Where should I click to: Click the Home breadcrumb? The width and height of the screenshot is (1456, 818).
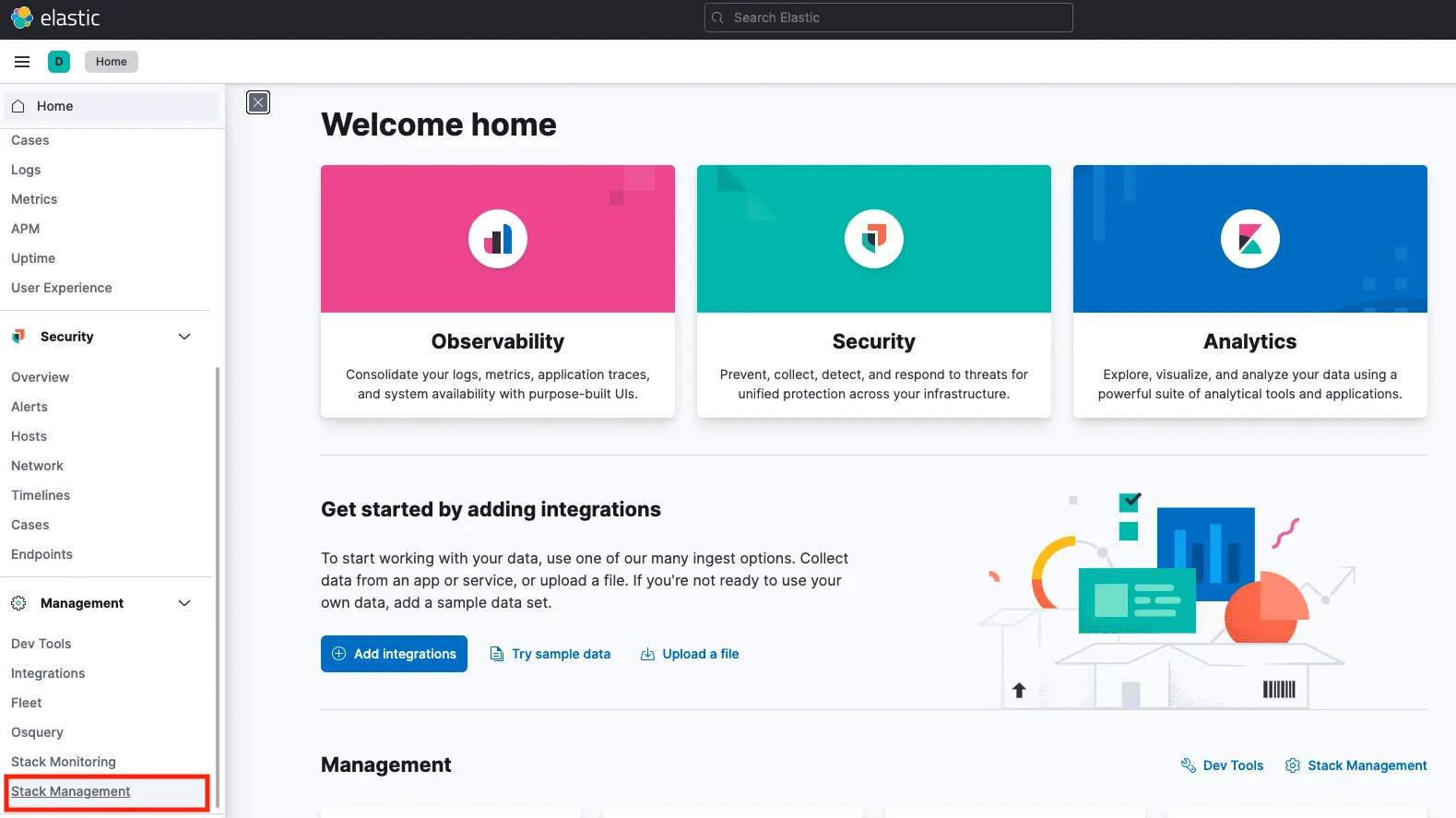pyautogui.click(x=112, y=62)
